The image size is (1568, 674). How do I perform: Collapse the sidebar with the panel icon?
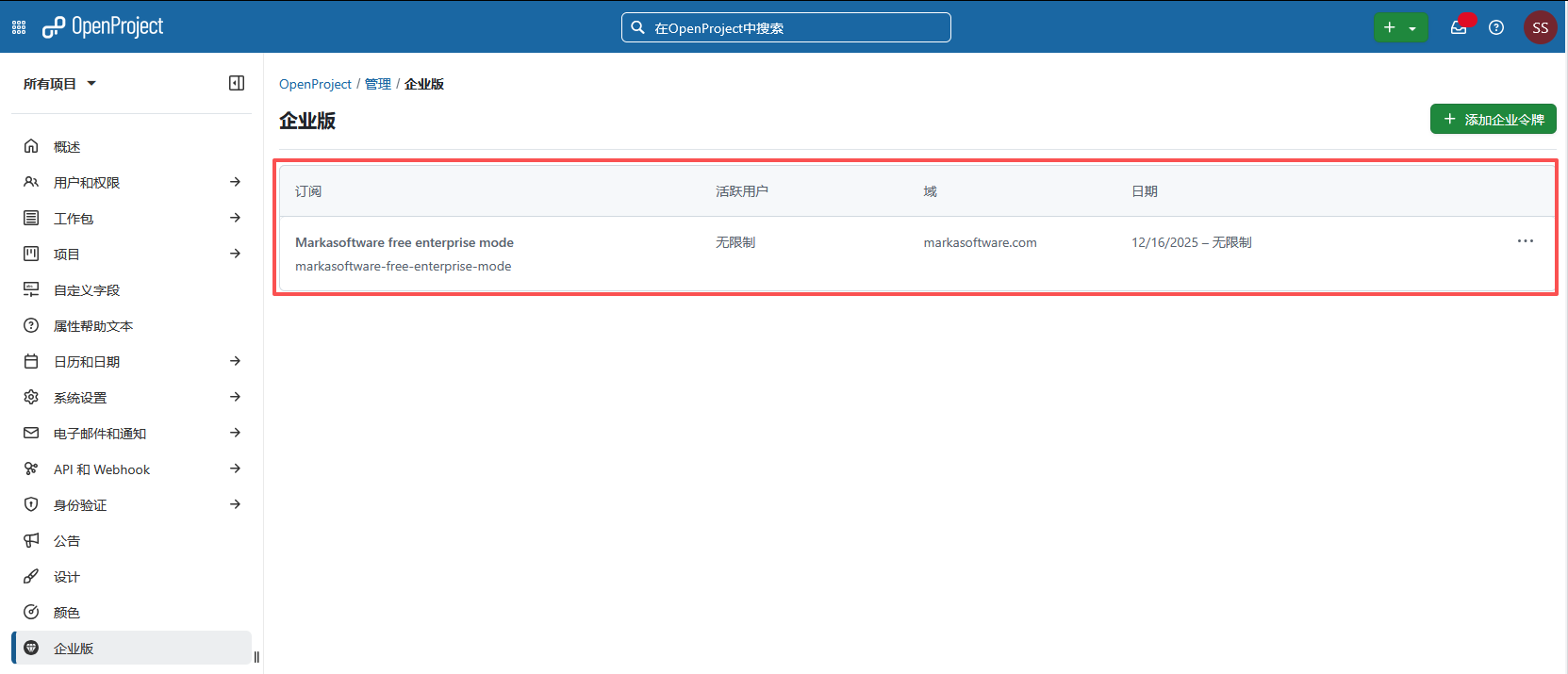point(237,83)
